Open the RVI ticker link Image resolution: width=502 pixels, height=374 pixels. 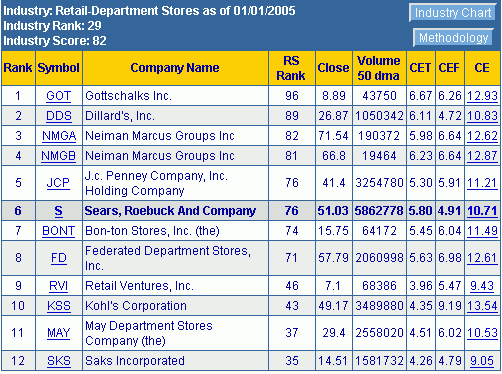pyautogui.click(x=58, y=286)
